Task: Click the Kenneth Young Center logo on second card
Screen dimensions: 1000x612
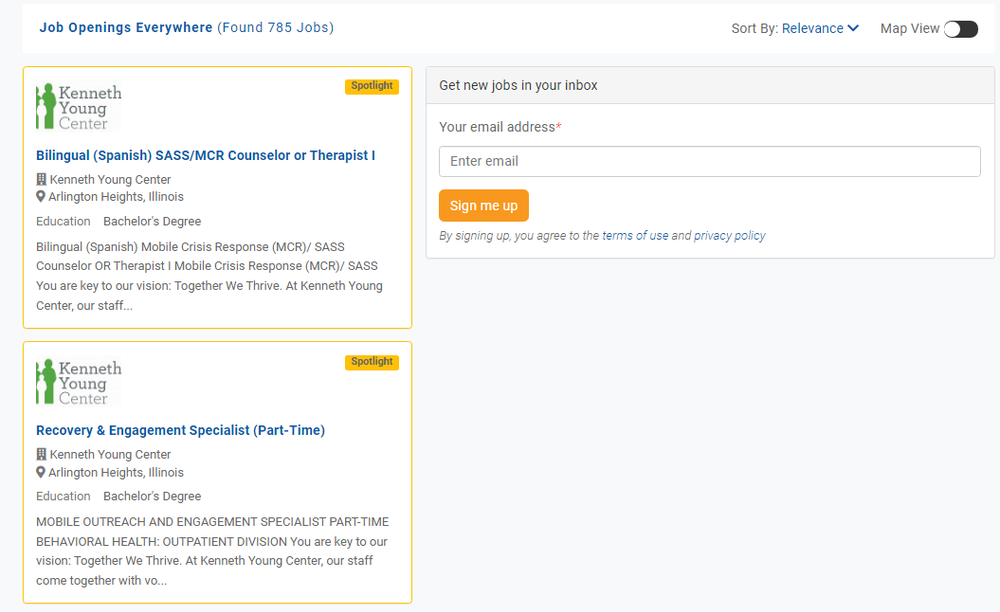Action: pos(78,380)
